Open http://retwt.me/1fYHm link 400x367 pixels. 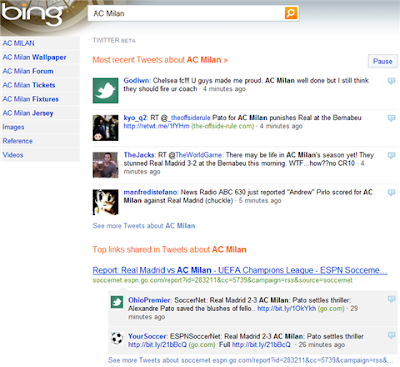156,126
